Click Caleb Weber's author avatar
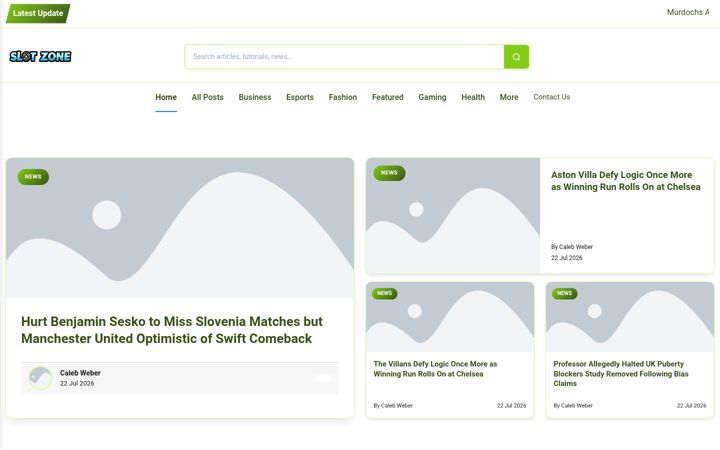 click(x=40, y=378)
